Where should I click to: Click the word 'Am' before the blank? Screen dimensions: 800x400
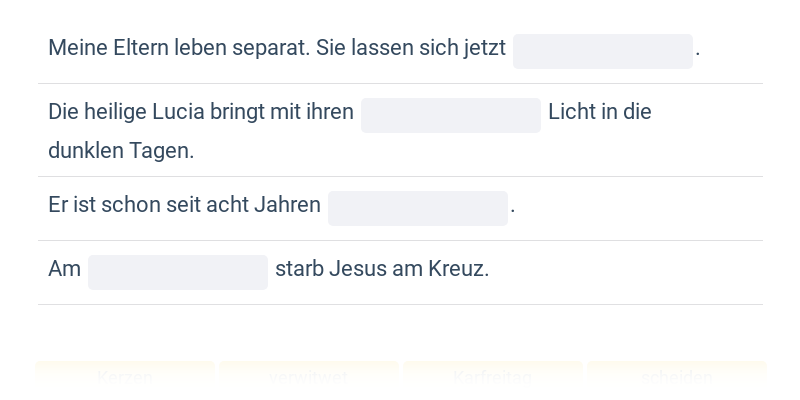[64, 269]
